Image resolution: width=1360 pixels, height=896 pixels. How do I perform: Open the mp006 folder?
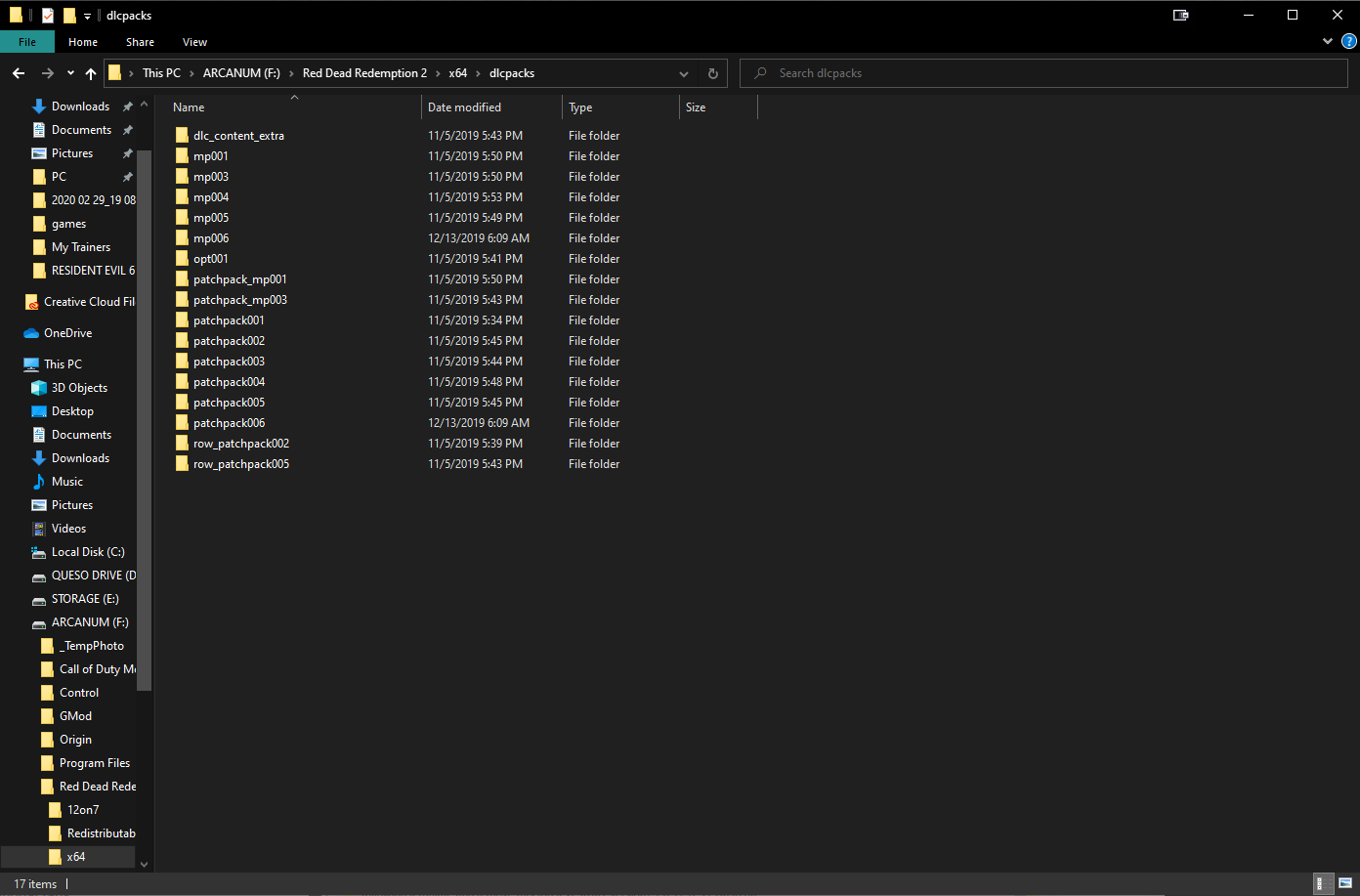(211, 237)
